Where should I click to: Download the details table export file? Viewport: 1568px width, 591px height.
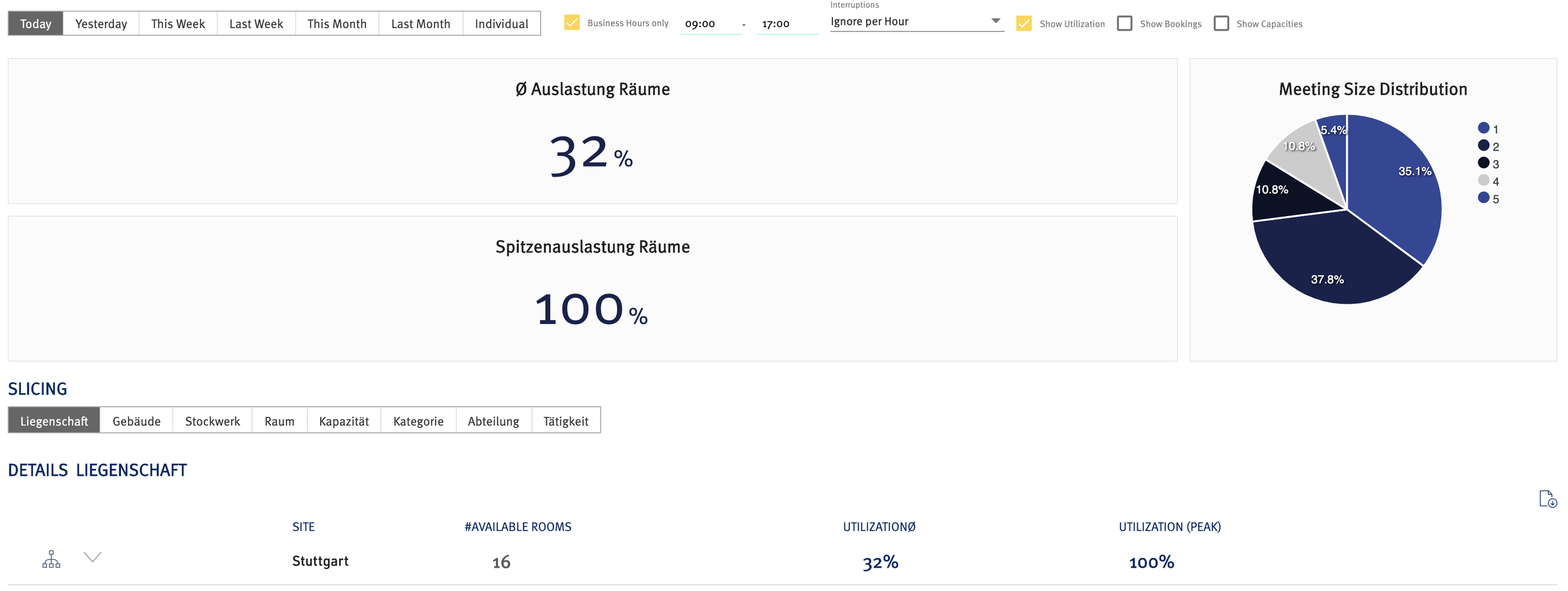click(1547, 499)
